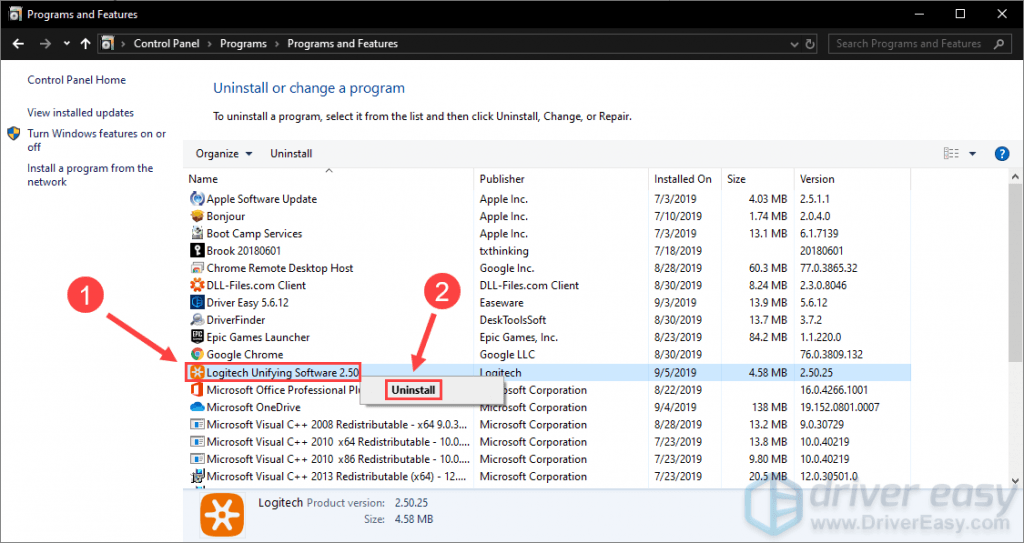1024x543 pixels.
Task: Open the recent locations dropdown arrow
Action: (67, 44)
